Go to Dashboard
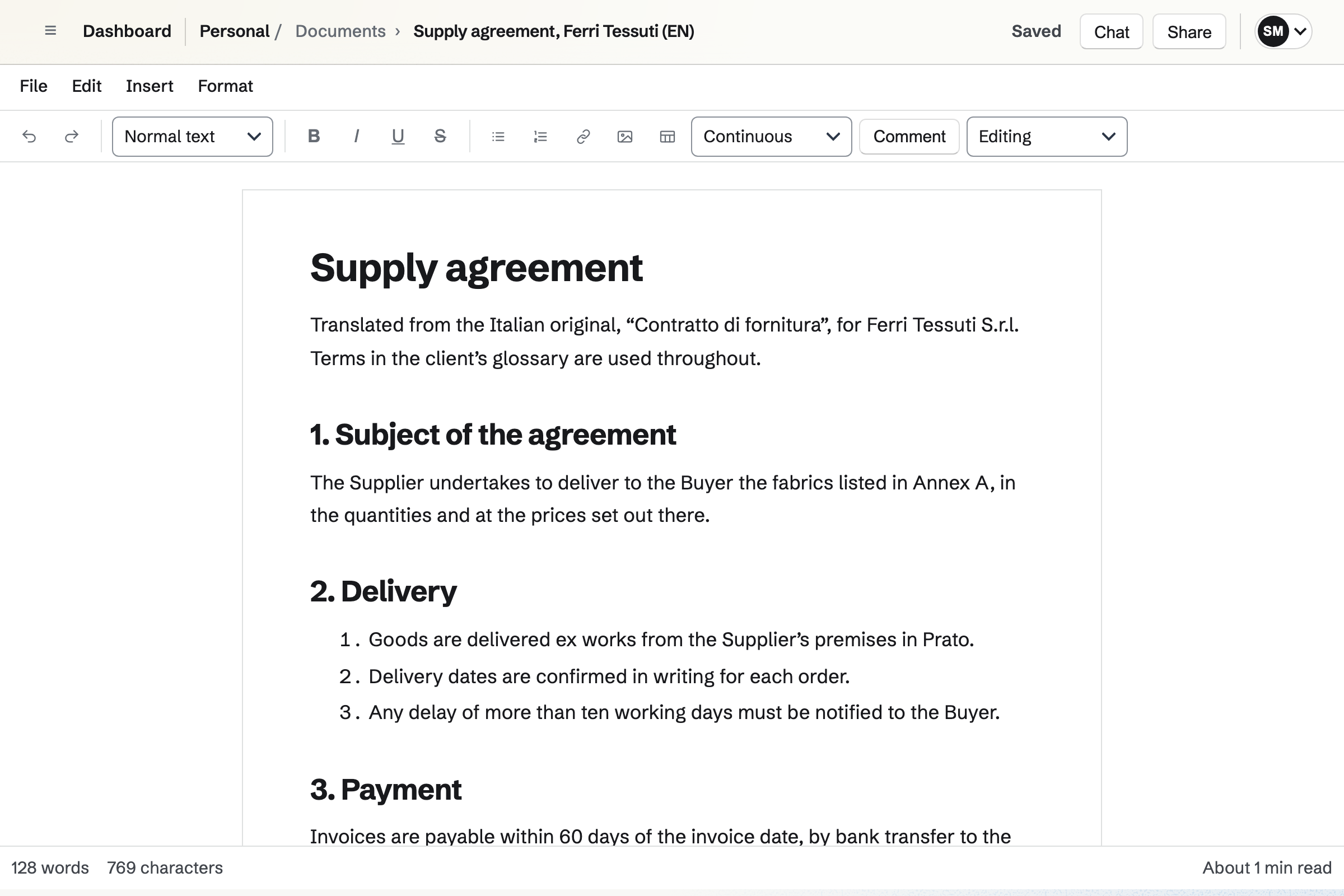The height and width of the screenshot is (896, 1344). (127, 31)
